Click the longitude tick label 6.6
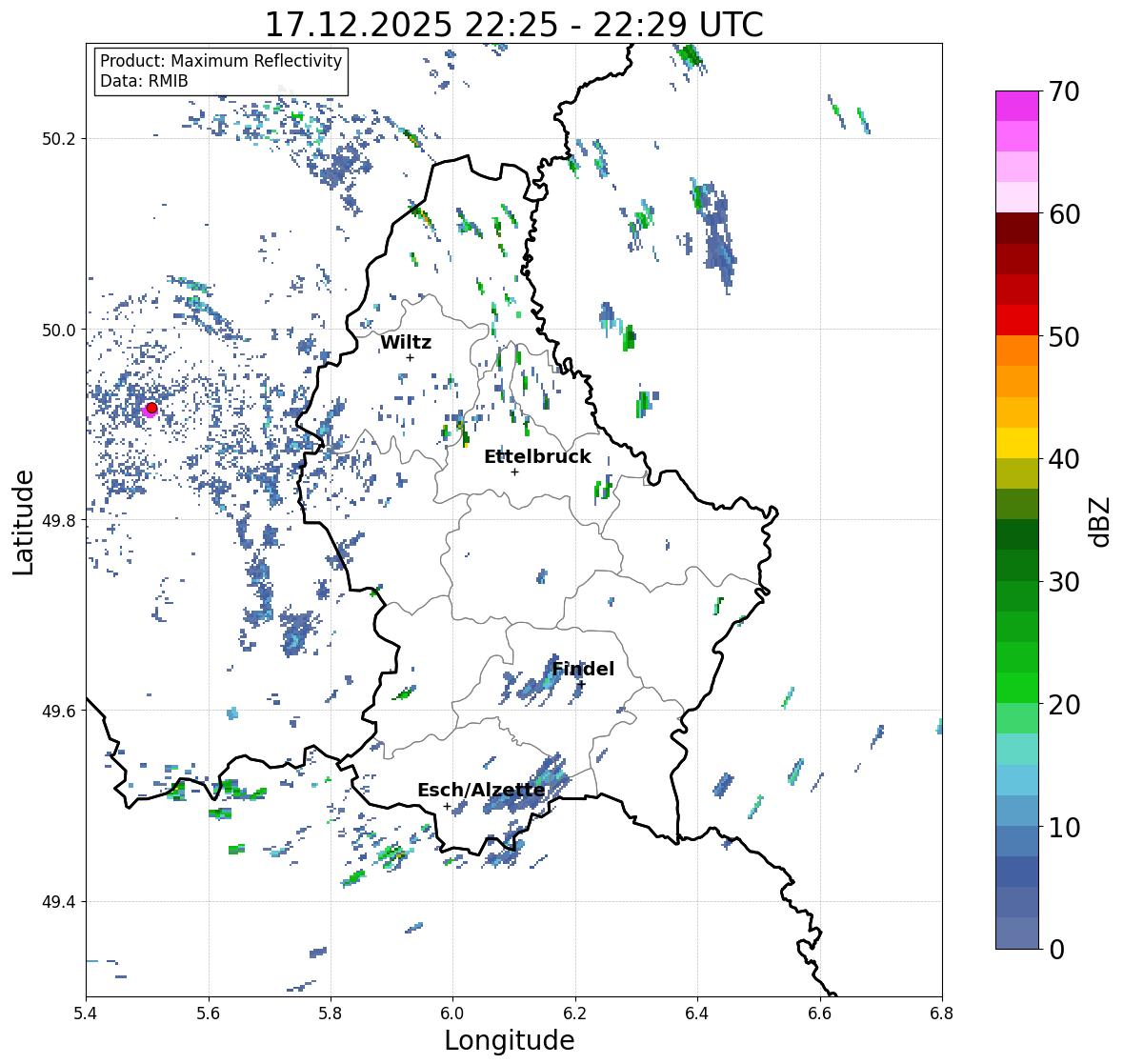1123x1064 pixels. (820, 1013)
